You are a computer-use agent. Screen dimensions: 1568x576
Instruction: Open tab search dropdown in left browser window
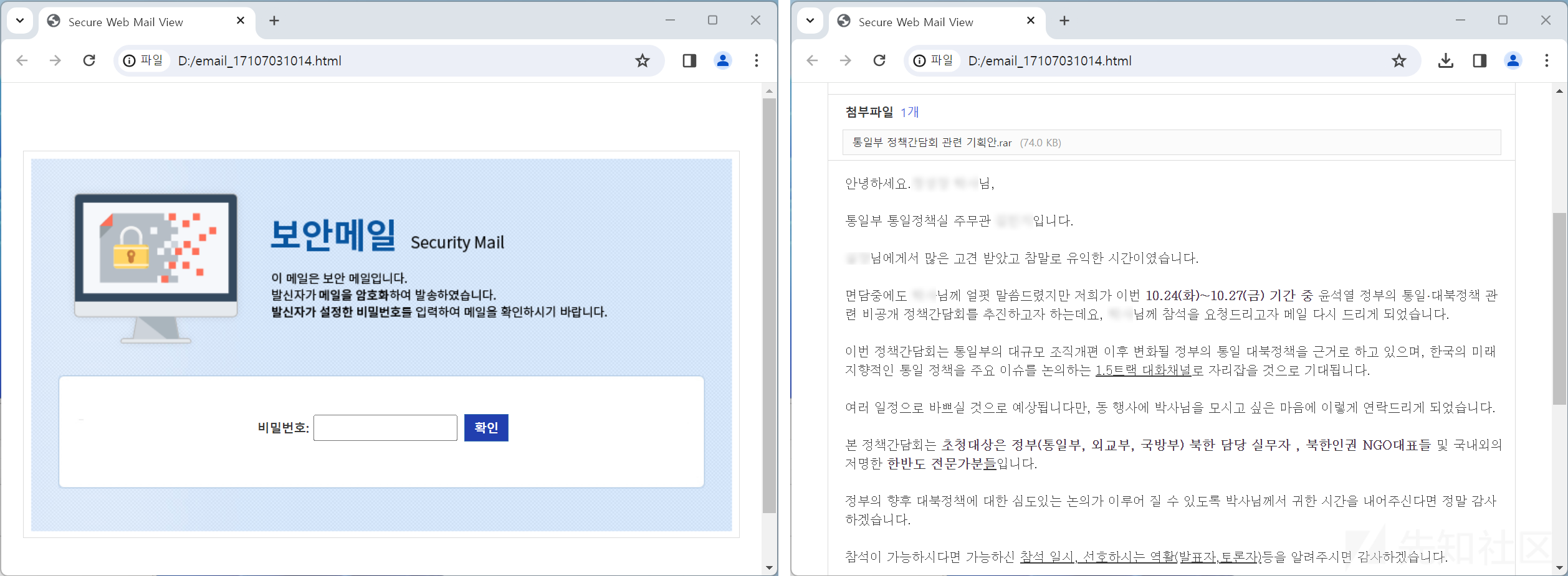click(20, 21)
